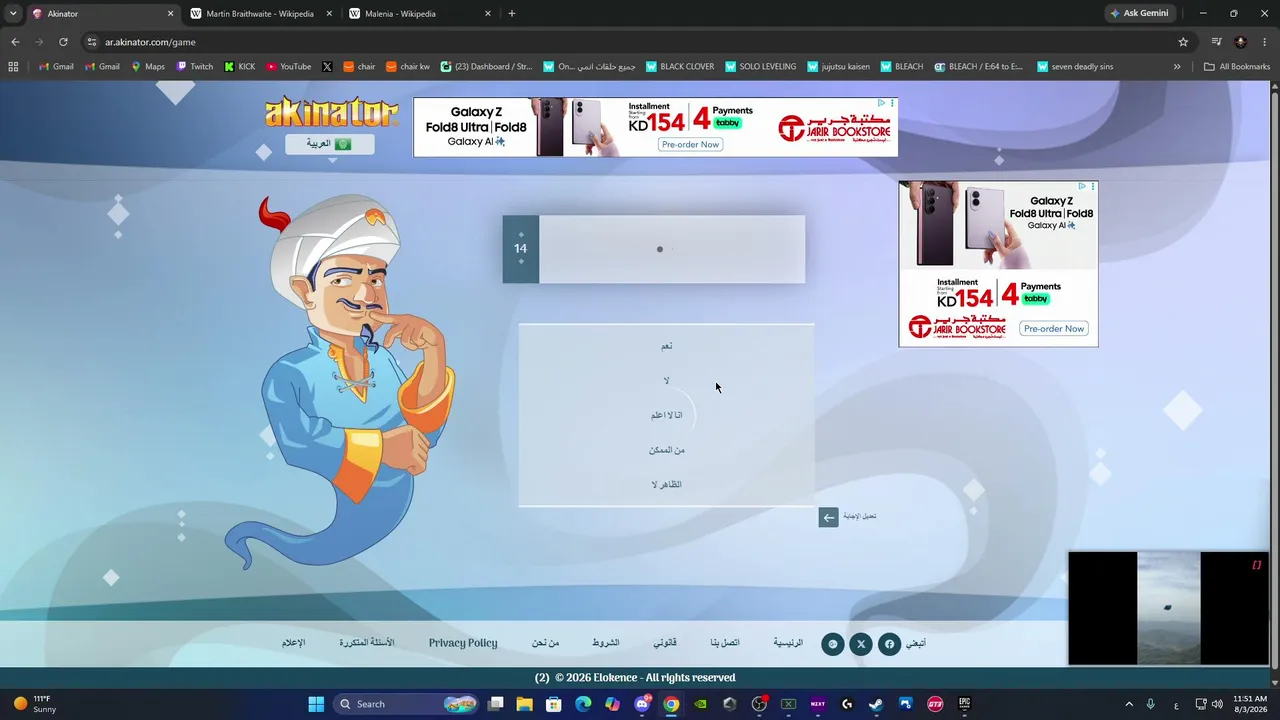Open the Twitch bookmark
Image resolution: width=1280 pixels, height=720 pixels.
coord(195,67)
